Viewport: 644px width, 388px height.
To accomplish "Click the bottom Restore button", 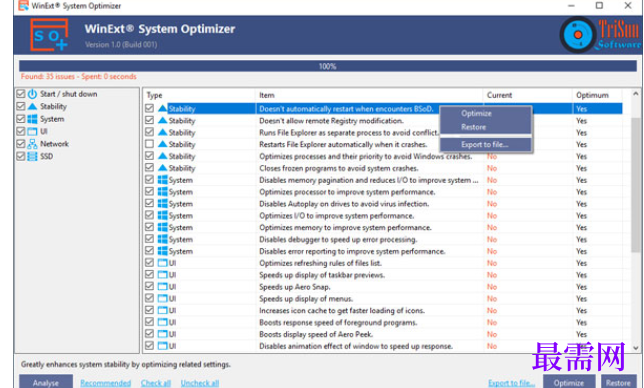I will point(618,382).
